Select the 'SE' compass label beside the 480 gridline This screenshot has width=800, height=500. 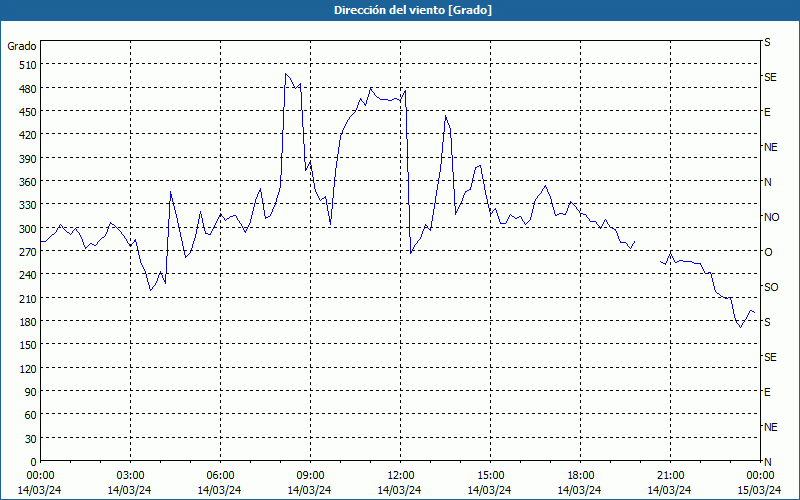[770, 77]
